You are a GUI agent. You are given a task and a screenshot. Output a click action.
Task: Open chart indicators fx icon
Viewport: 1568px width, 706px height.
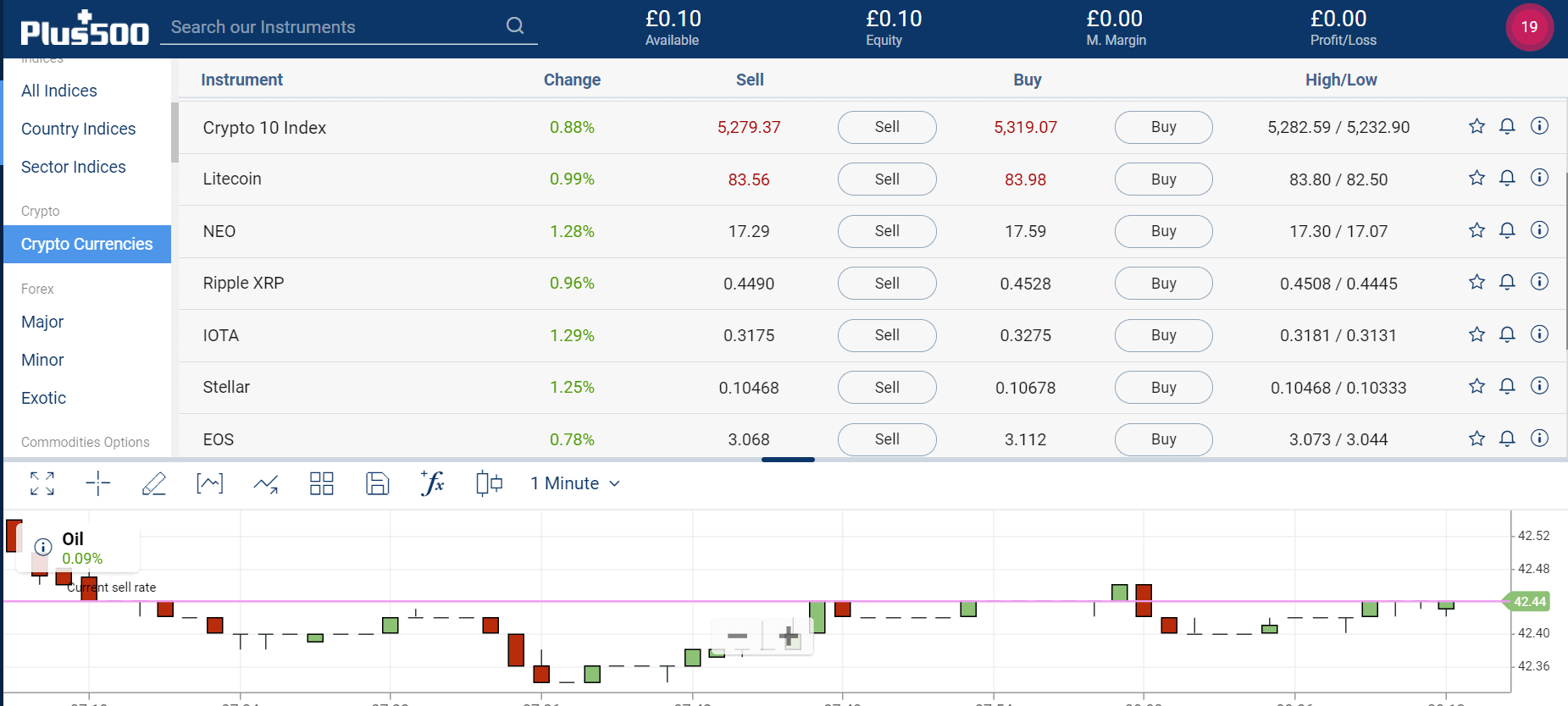tap(433, 483)
